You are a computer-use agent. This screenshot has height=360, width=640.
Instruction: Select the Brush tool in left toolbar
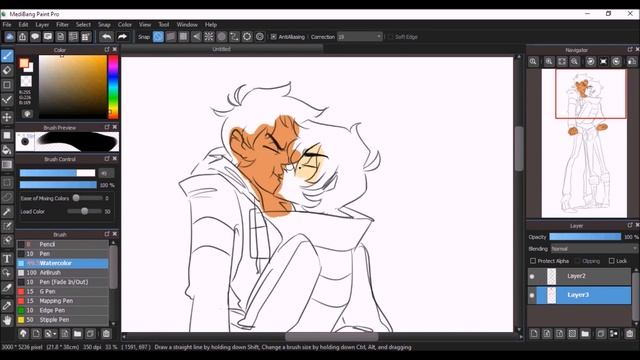(7, 56)
